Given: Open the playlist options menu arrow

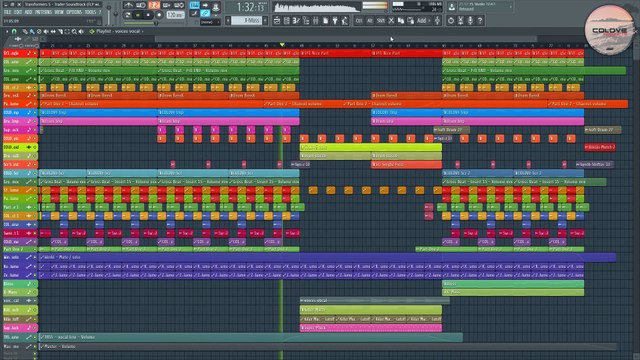Looking at the screenshot, I should [7, 31].
